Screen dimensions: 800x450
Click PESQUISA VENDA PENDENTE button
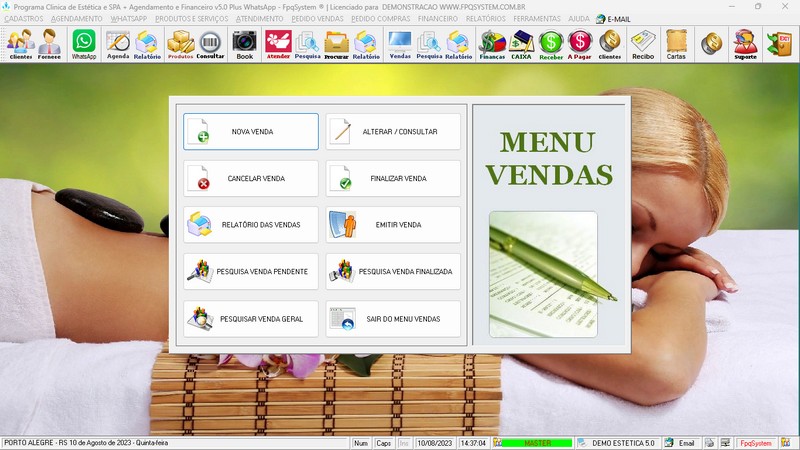tap(251, 271)
